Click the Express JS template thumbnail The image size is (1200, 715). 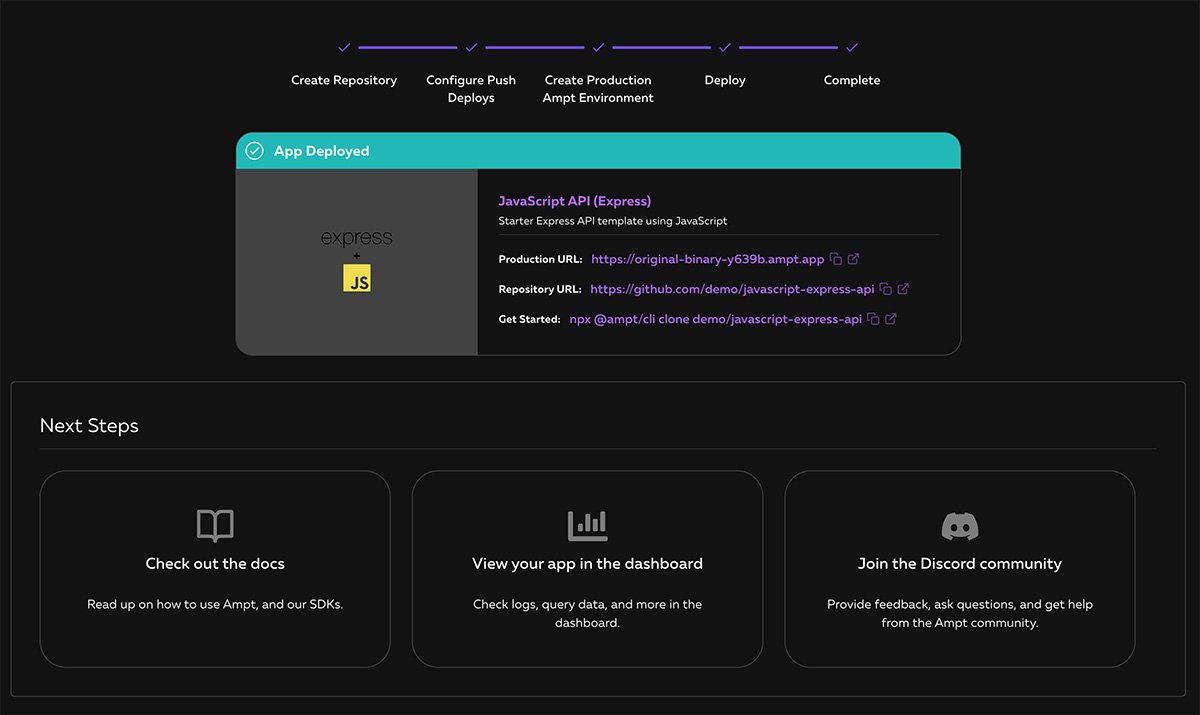357,261
